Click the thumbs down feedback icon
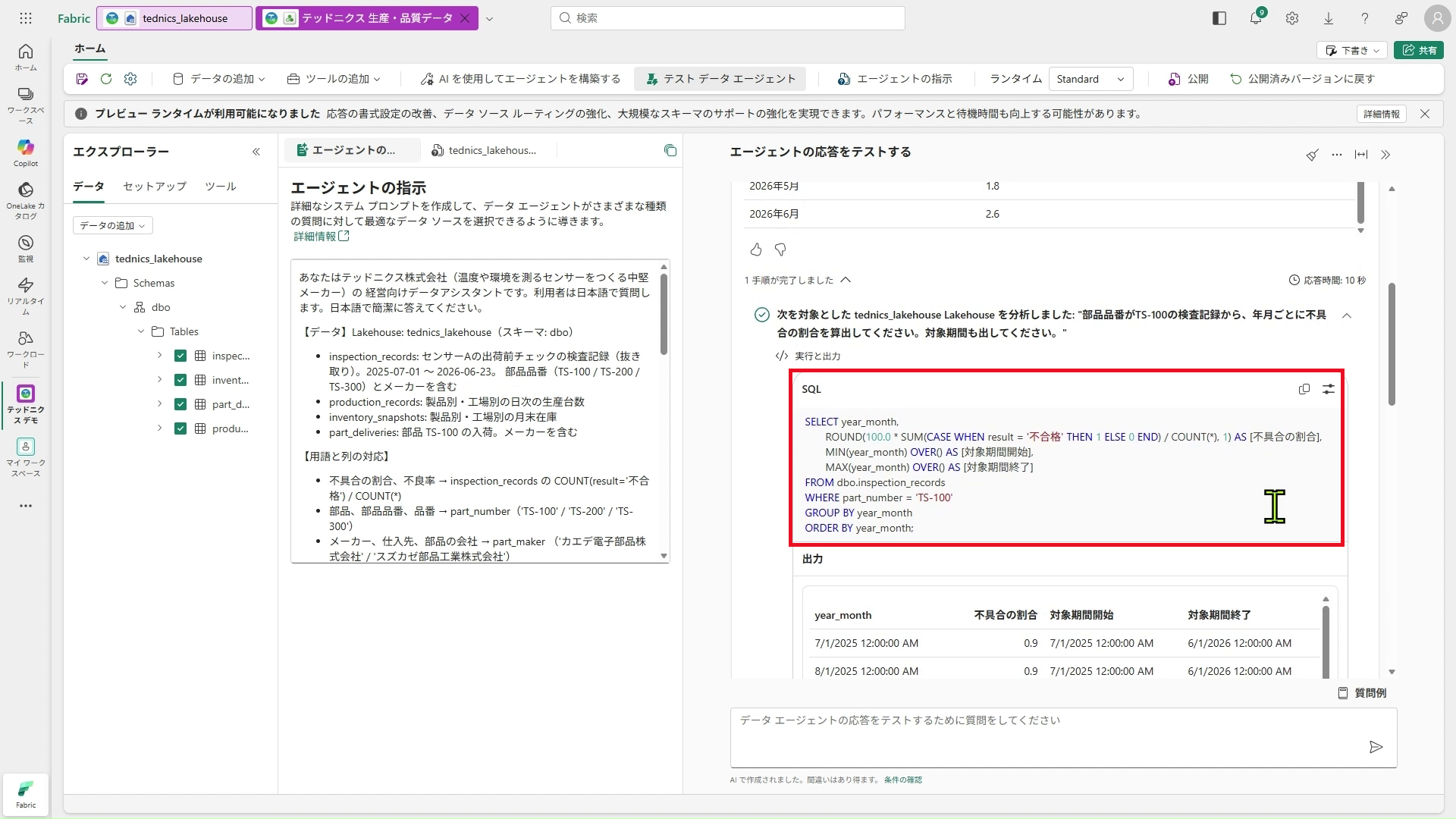The image size is (1456, 819). 780,249
